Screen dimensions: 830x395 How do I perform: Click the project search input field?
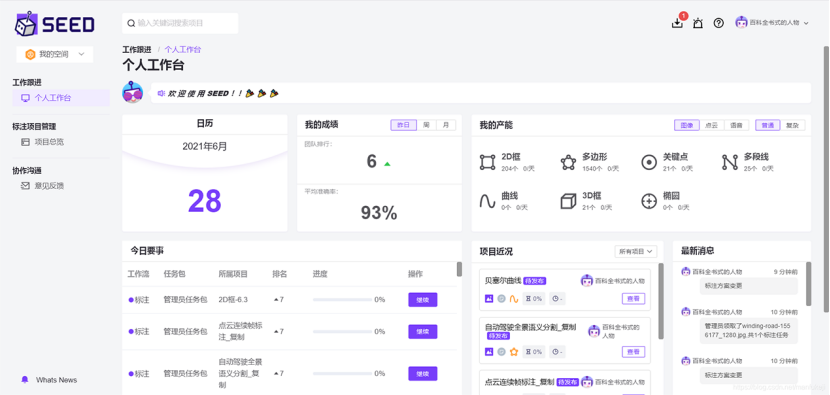tap(180, 23)
